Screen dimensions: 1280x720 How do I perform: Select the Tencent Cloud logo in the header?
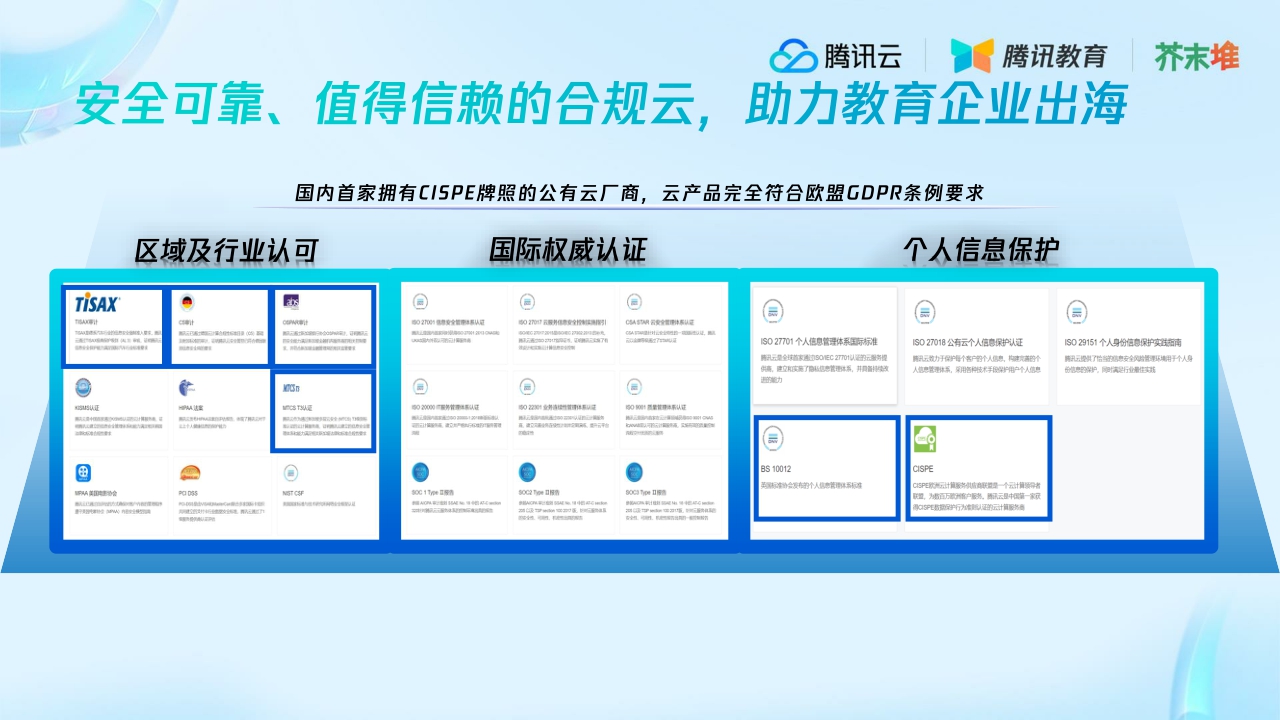point(835,57)
